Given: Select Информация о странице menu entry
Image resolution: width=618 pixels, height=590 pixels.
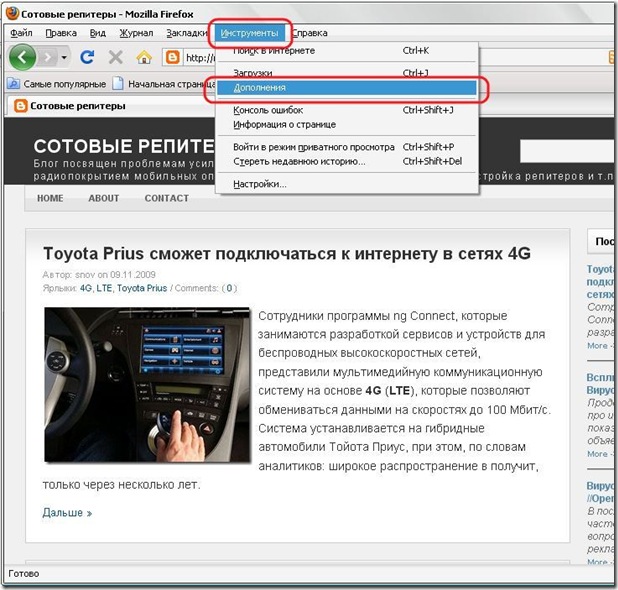Looking at the screenshot, I should 347,125.
